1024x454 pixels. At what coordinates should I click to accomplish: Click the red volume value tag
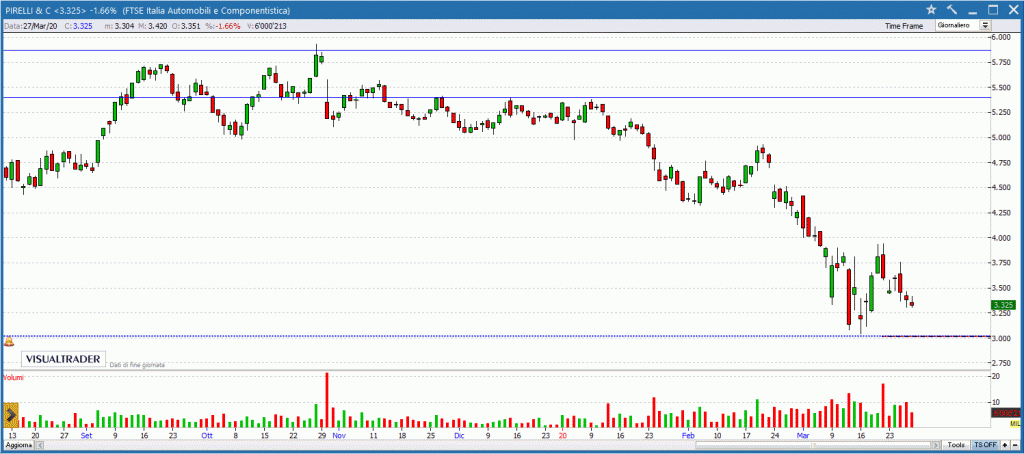tap(1005, 413)
